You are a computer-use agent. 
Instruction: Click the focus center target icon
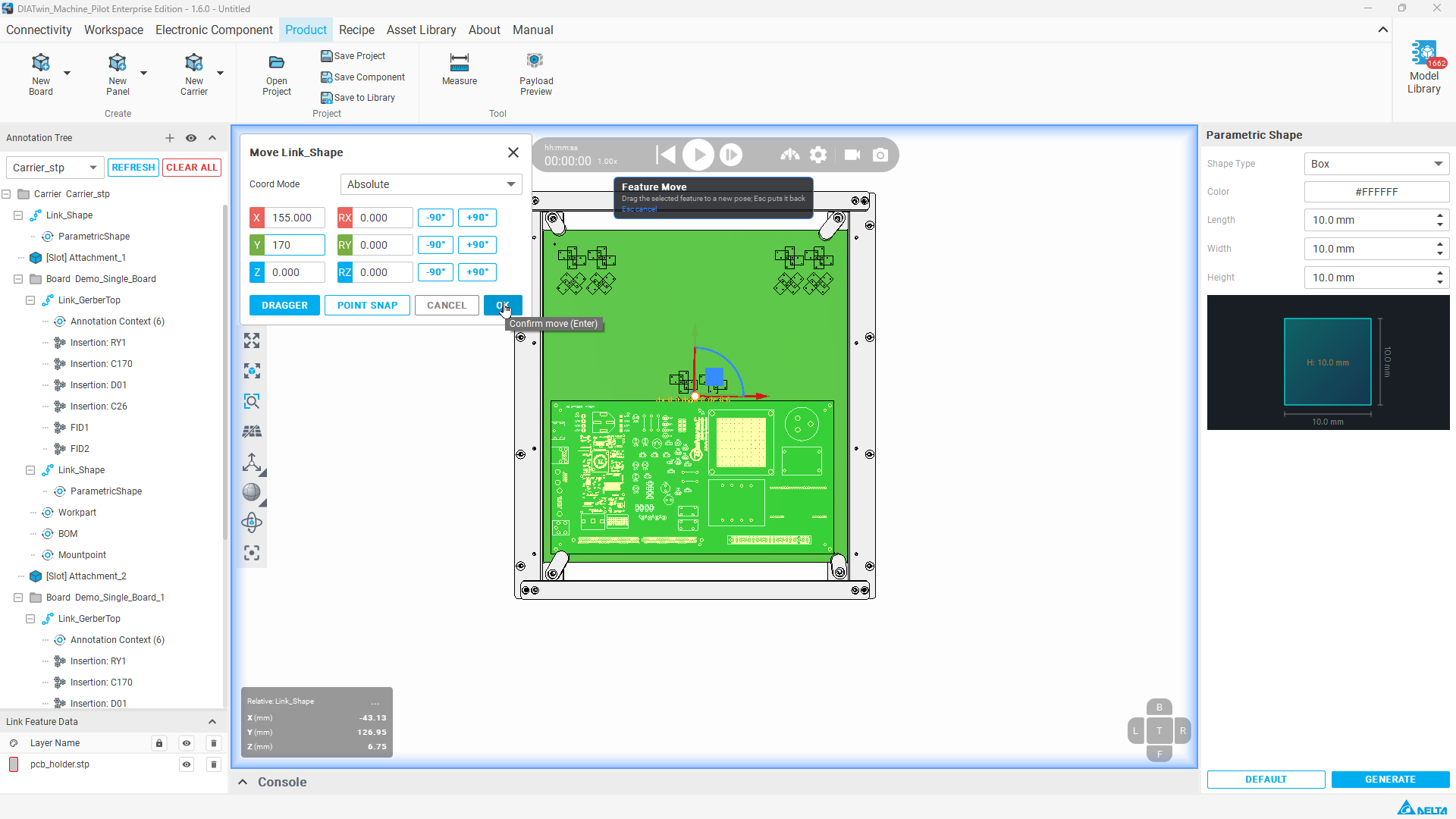click(252, 553)
